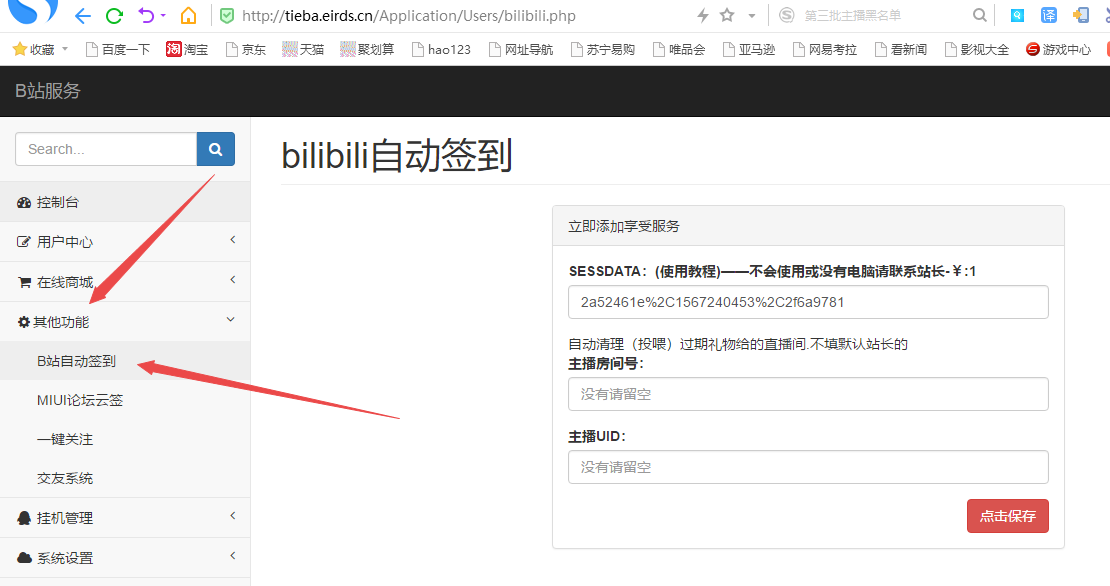This screenshot has height=586, width=1110.
Task: Open the 系统设置 menu item
Action: 125,558
